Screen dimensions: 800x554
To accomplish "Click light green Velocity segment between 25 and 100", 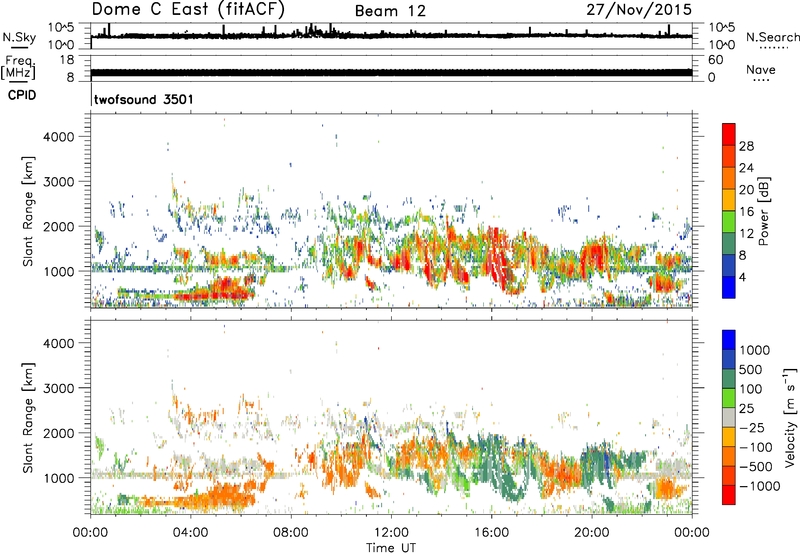I will [729, 398].
